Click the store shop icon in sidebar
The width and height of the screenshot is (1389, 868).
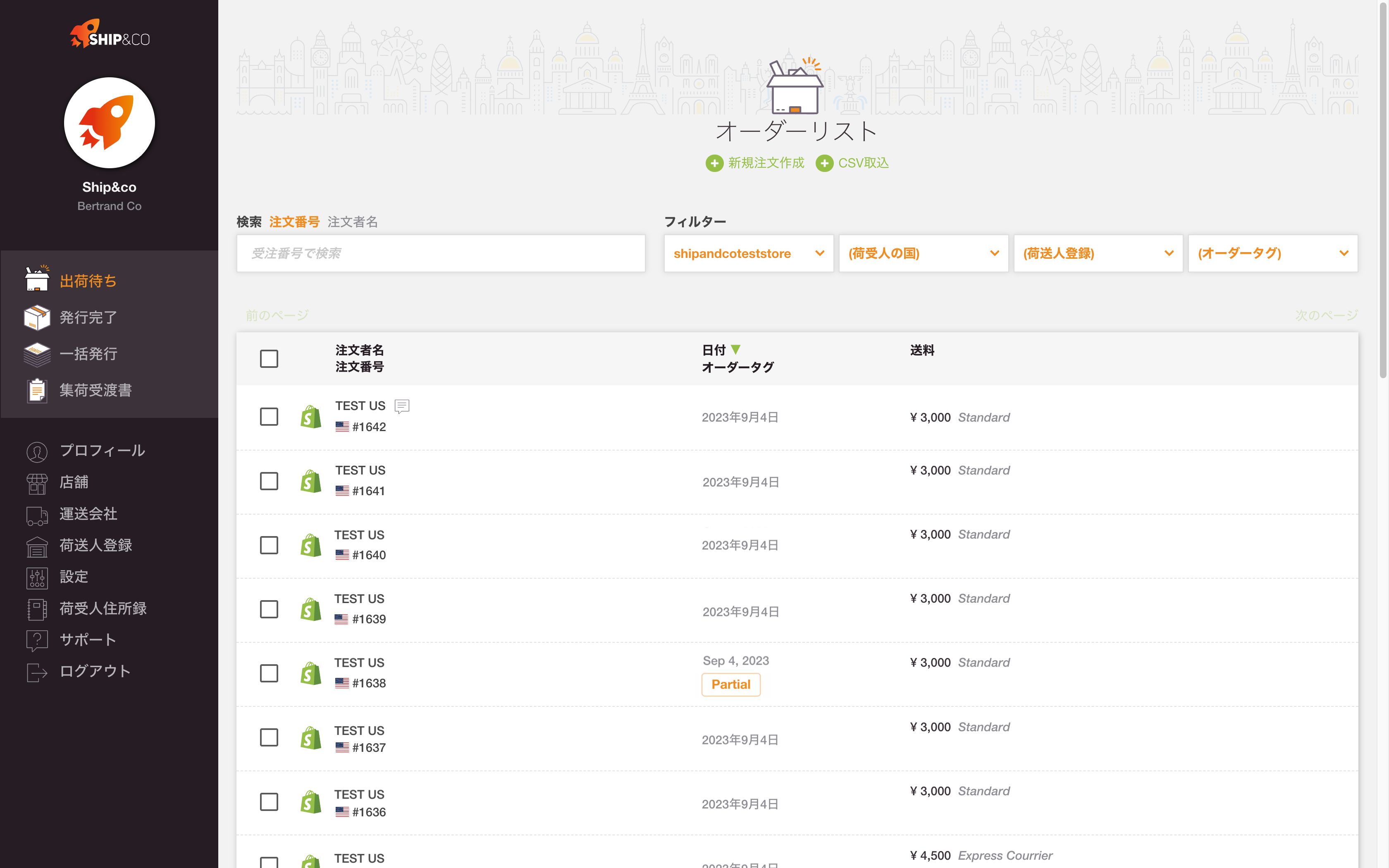37,483
